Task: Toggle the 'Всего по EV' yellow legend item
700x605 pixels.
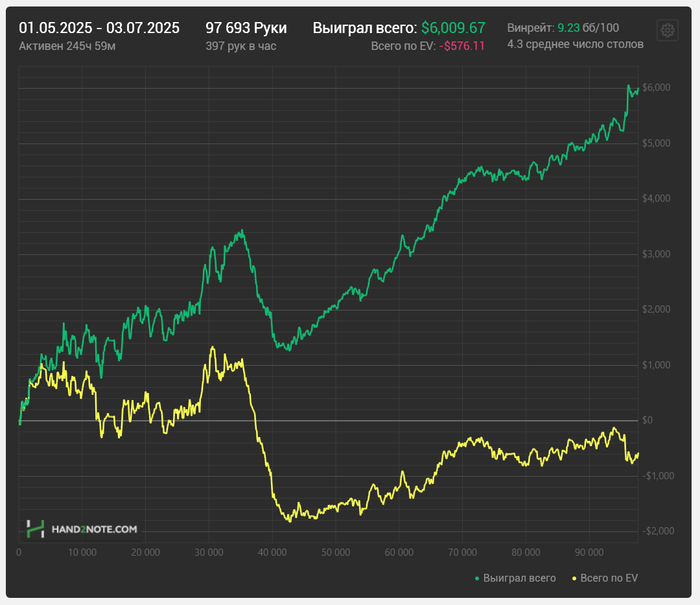Action: point(605,578)
